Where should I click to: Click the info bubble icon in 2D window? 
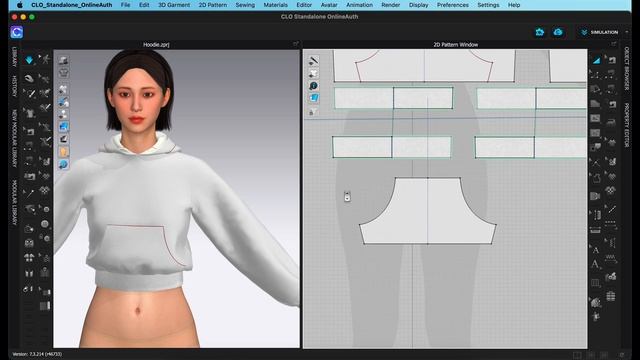click(313, 86)
